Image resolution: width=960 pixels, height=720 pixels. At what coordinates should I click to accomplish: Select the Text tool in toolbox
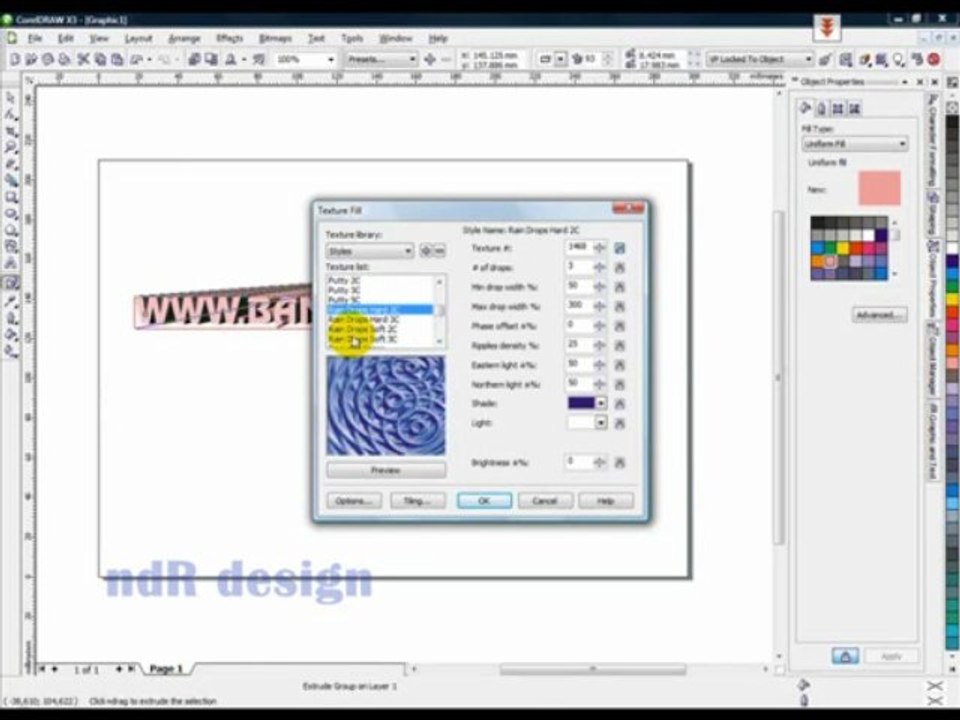(11, 263)
